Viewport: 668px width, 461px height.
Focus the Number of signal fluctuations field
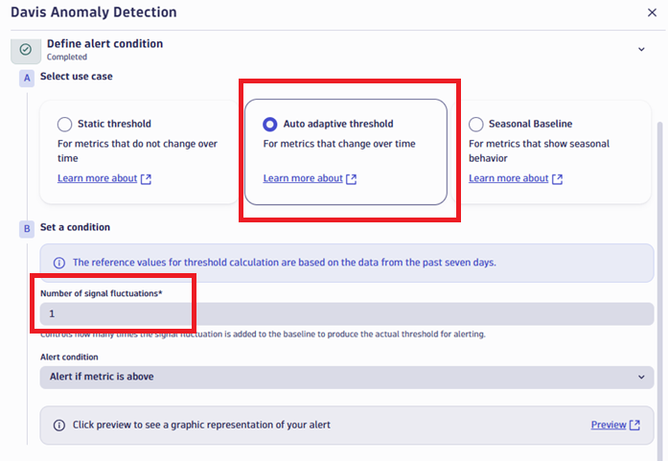[x=347, y=314]
